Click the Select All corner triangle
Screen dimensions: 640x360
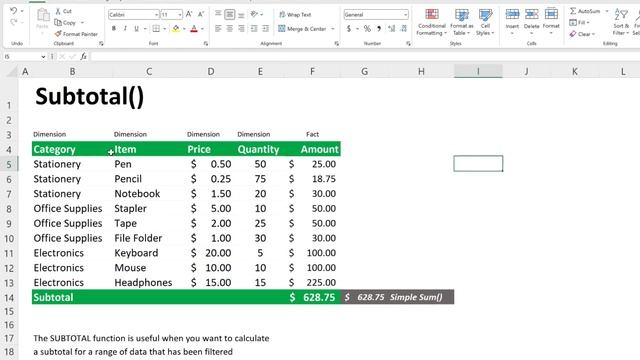[11, 72]
